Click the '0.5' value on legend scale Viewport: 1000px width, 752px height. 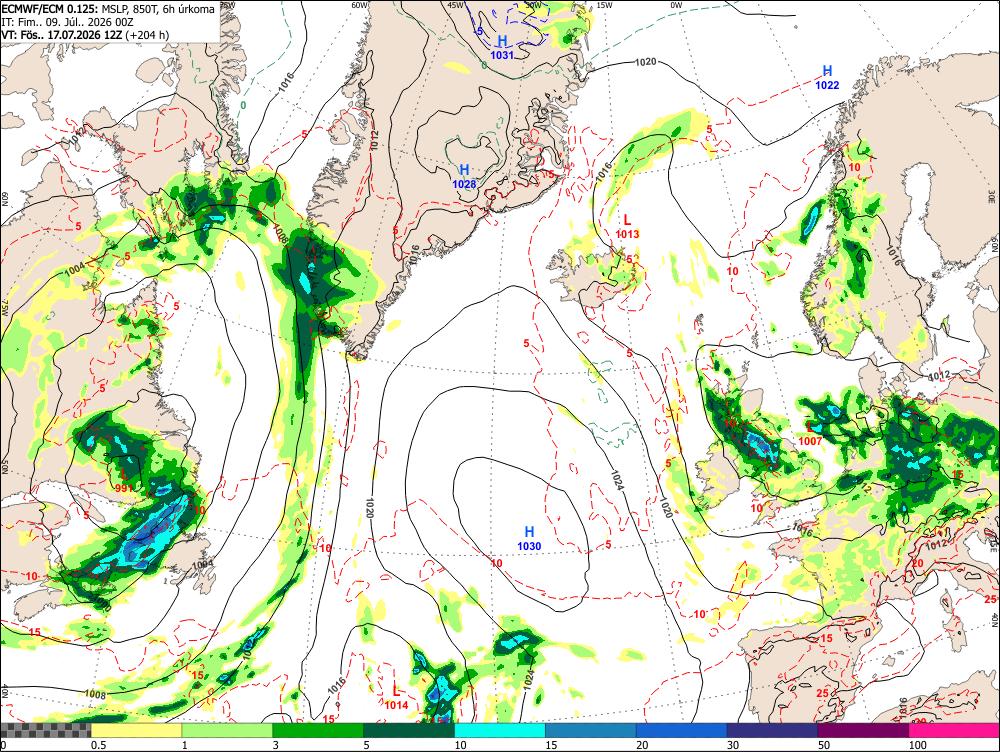(x=98, y=745)
